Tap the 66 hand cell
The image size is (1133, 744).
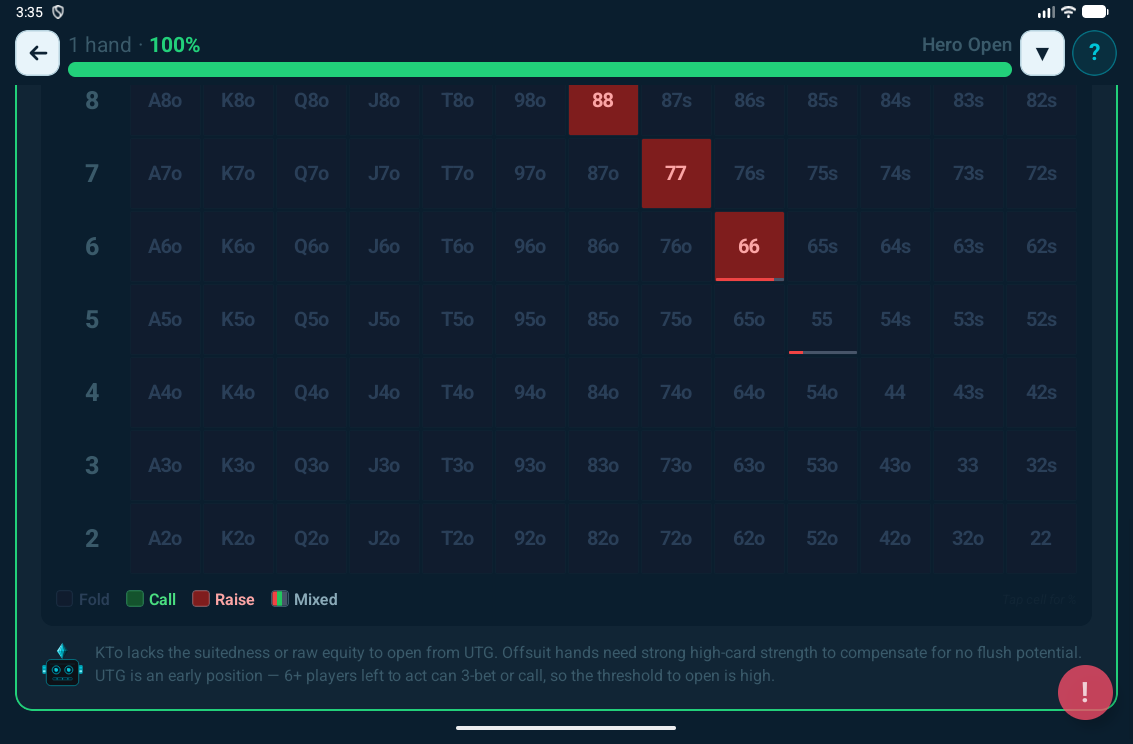(749, 246)
